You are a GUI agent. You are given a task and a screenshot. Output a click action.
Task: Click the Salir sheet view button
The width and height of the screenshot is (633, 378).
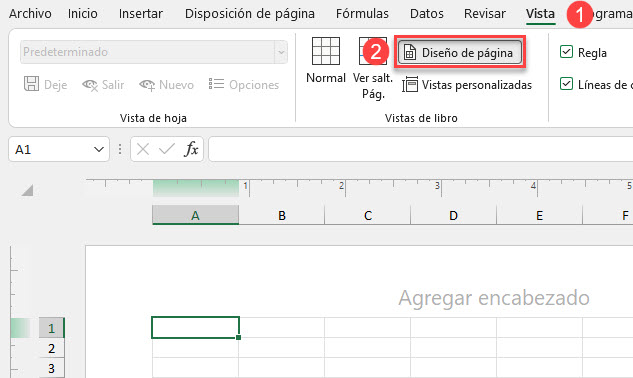(x=103, y=84)
